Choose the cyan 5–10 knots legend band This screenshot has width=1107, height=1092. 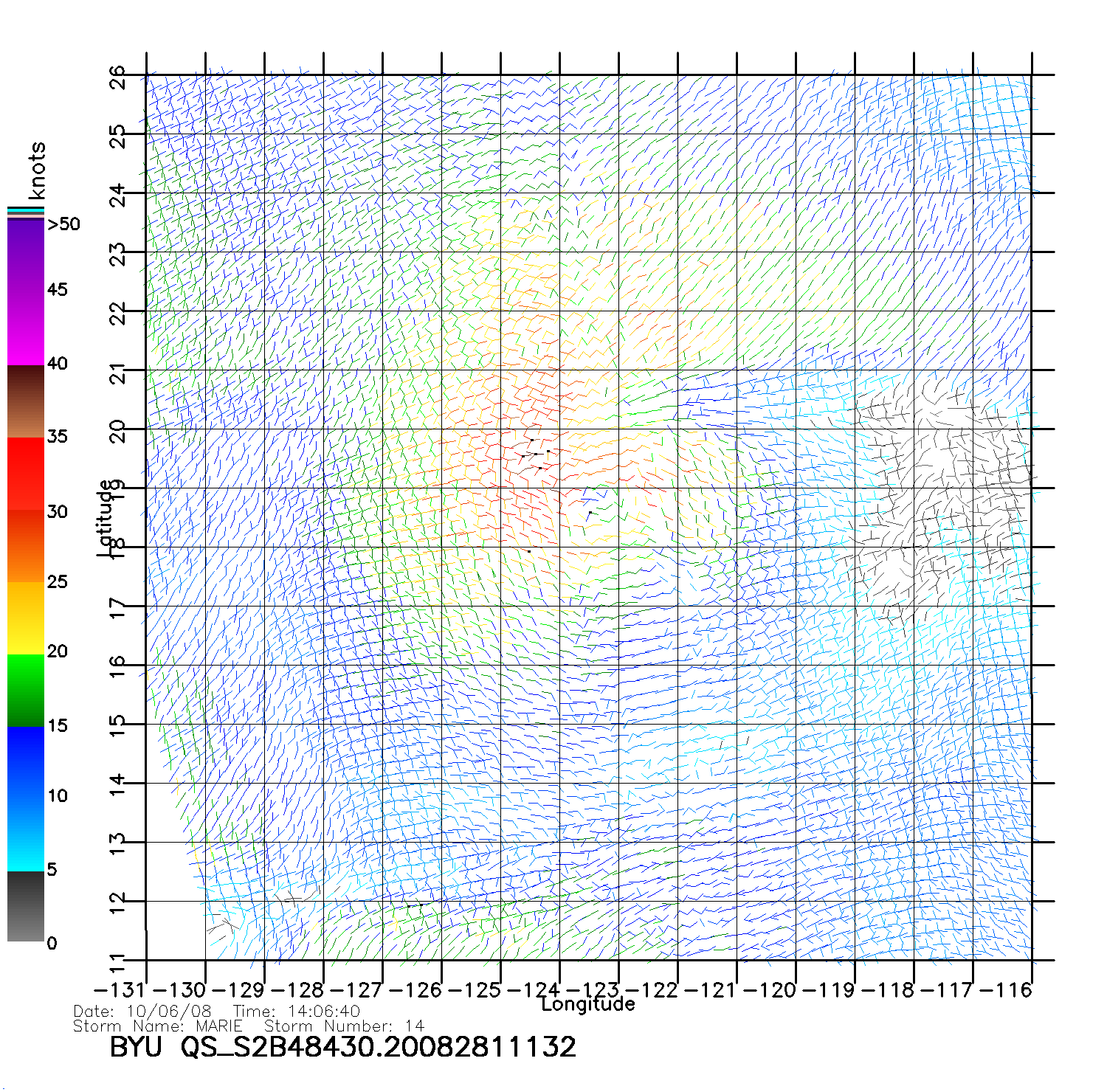tap(25, 834)
